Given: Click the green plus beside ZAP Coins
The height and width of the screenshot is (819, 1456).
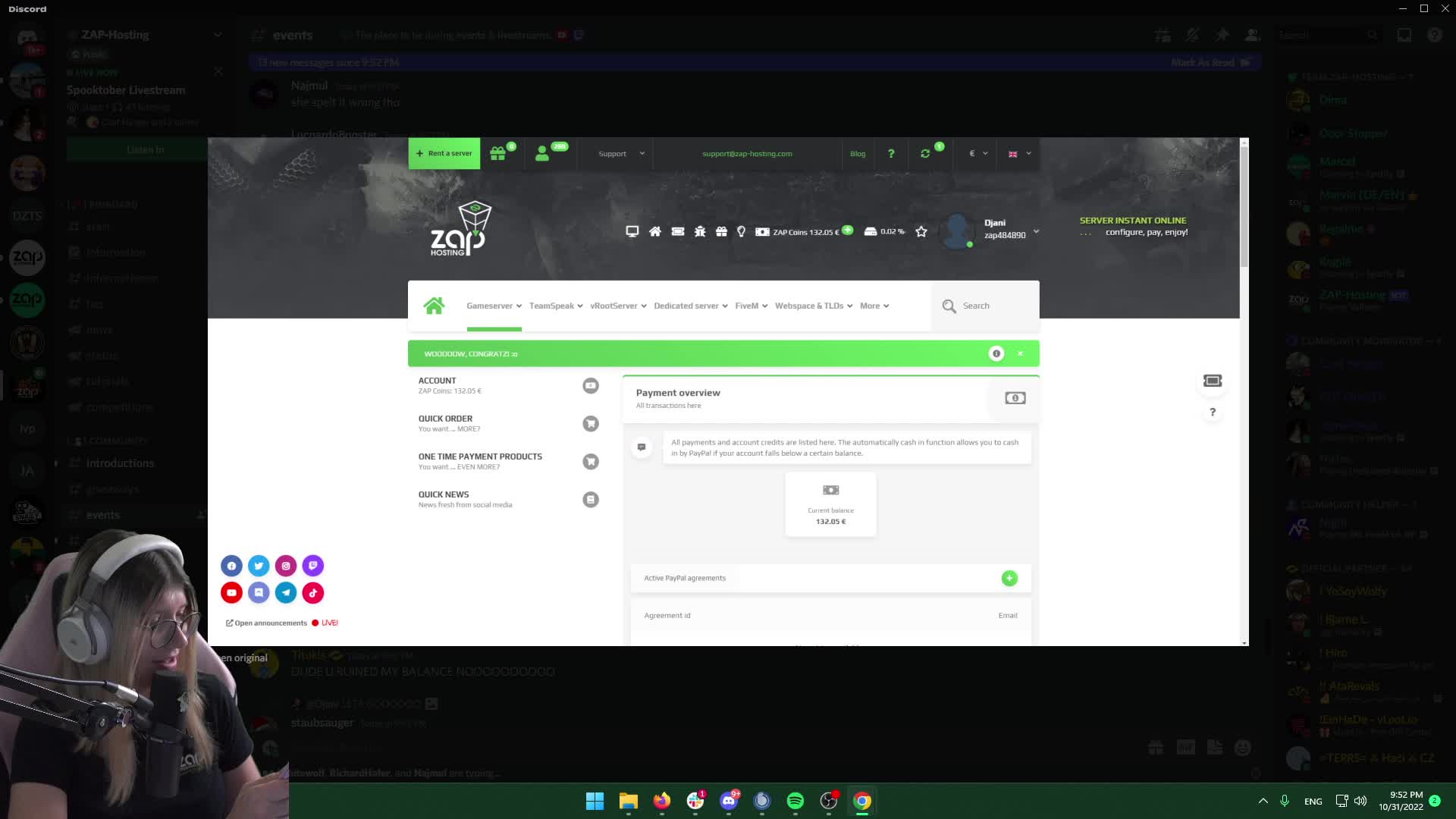Looking at the screenshot, I should pyautogui.click(x=847, y=230).
